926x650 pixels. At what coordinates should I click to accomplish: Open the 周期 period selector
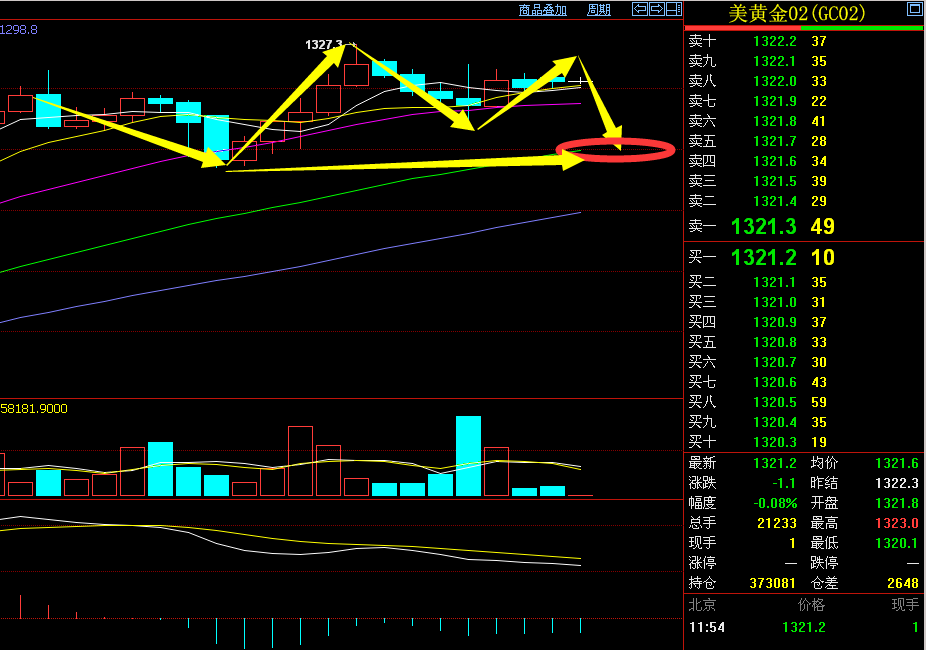tap(599, 10)
